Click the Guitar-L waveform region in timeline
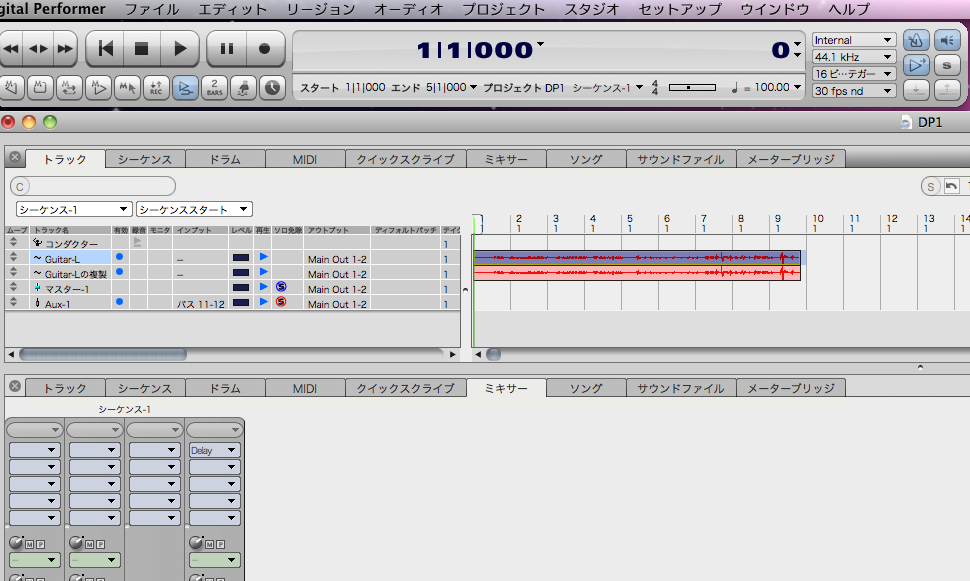The width and height of the screenshot is (970, 581). [x=637, y=257]
